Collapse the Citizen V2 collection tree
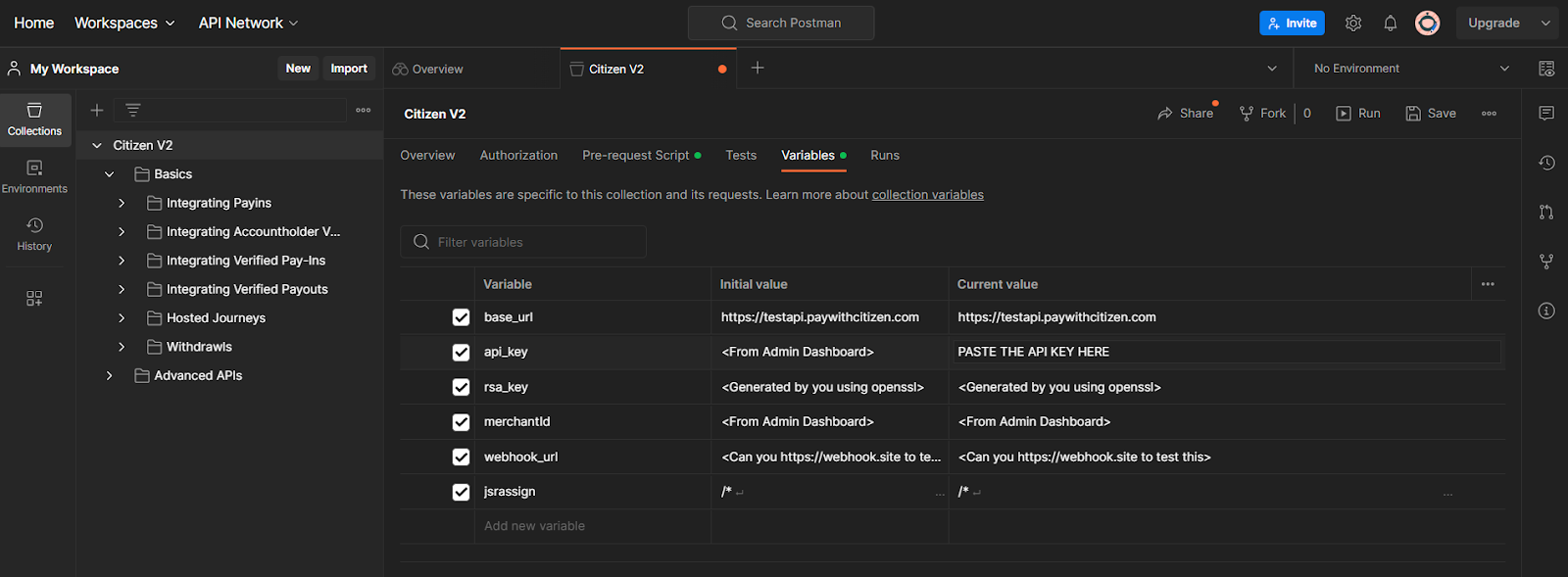This screenshot has width=1568, height=577. click(x=97, y=145)
